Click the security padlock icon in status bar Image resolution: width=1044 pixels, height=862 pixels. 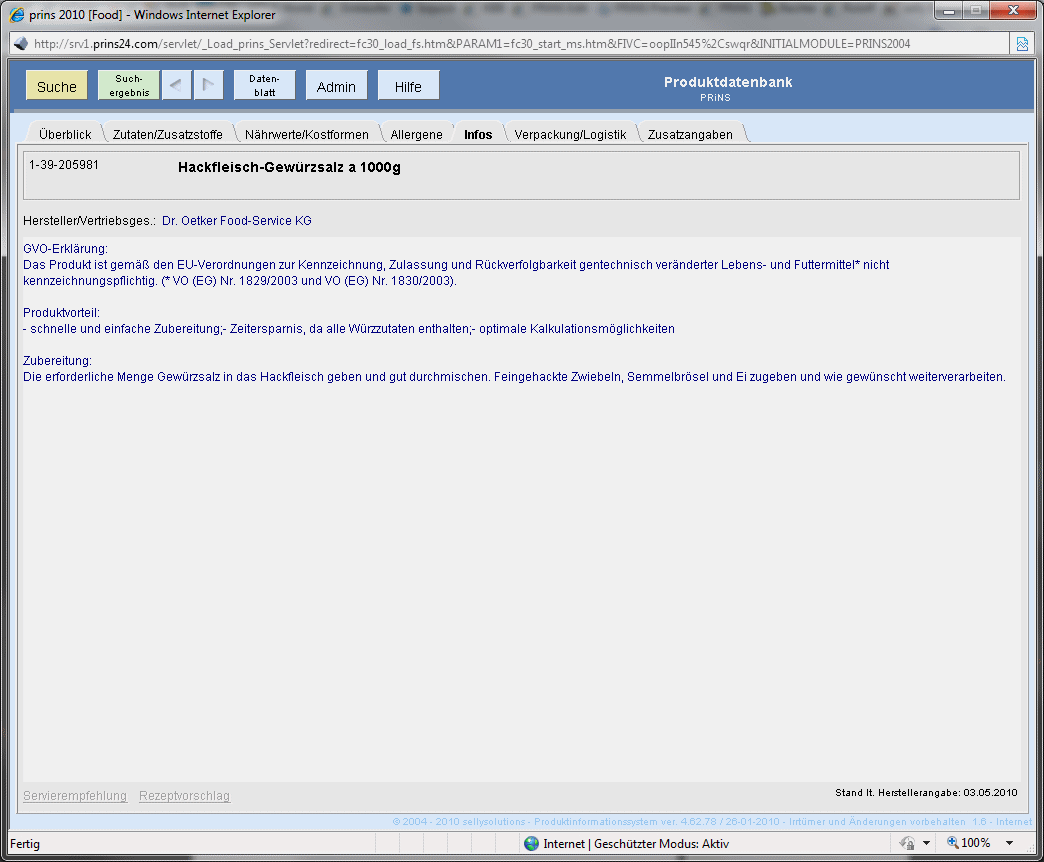pyautogui.click(x=908, y=844)
